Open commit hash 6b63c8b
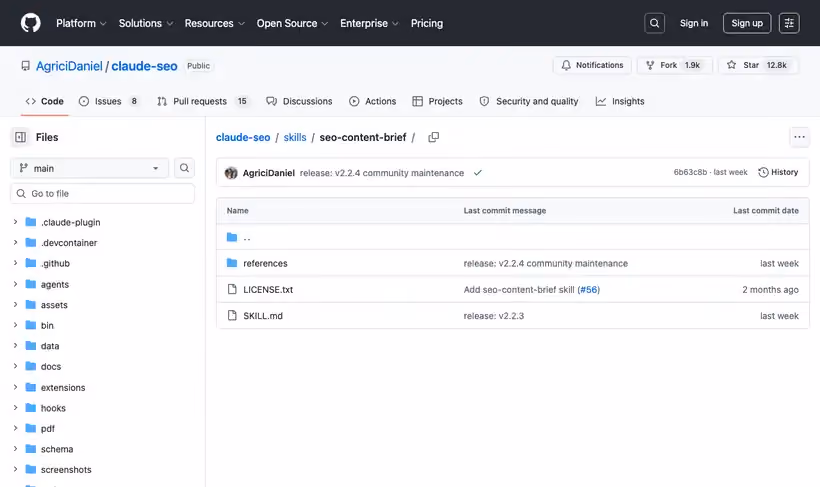The width and height of the screenshot is (820, 487). pos(690,172)
